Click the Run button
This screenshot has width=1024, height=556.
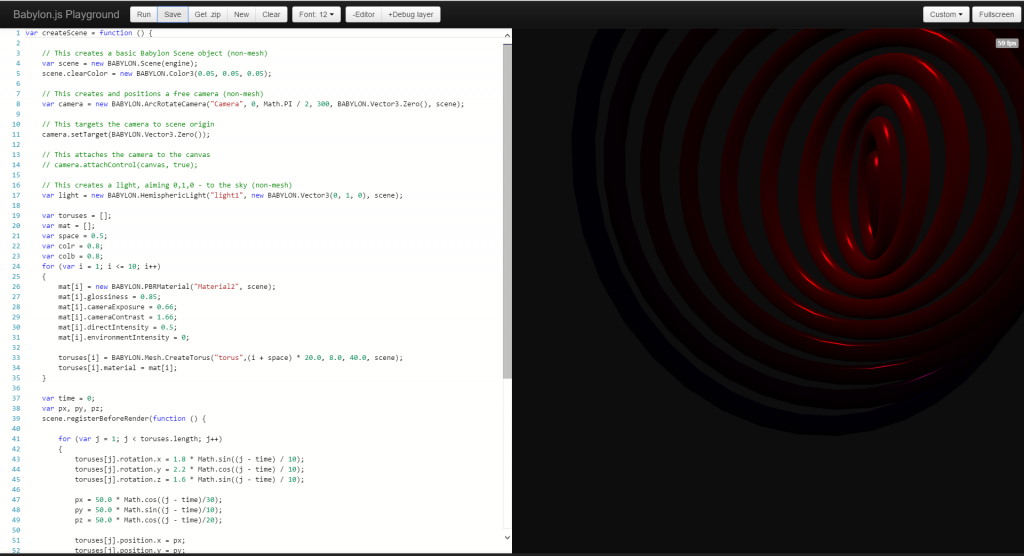pyautogui.click(x=144, y=14)
